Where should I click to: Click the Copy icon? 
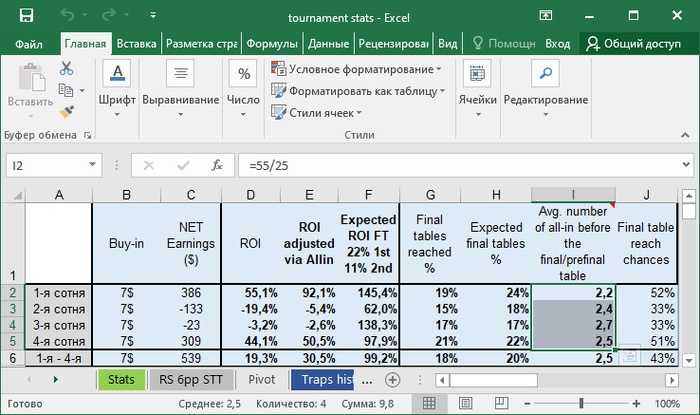pos(66,90)
